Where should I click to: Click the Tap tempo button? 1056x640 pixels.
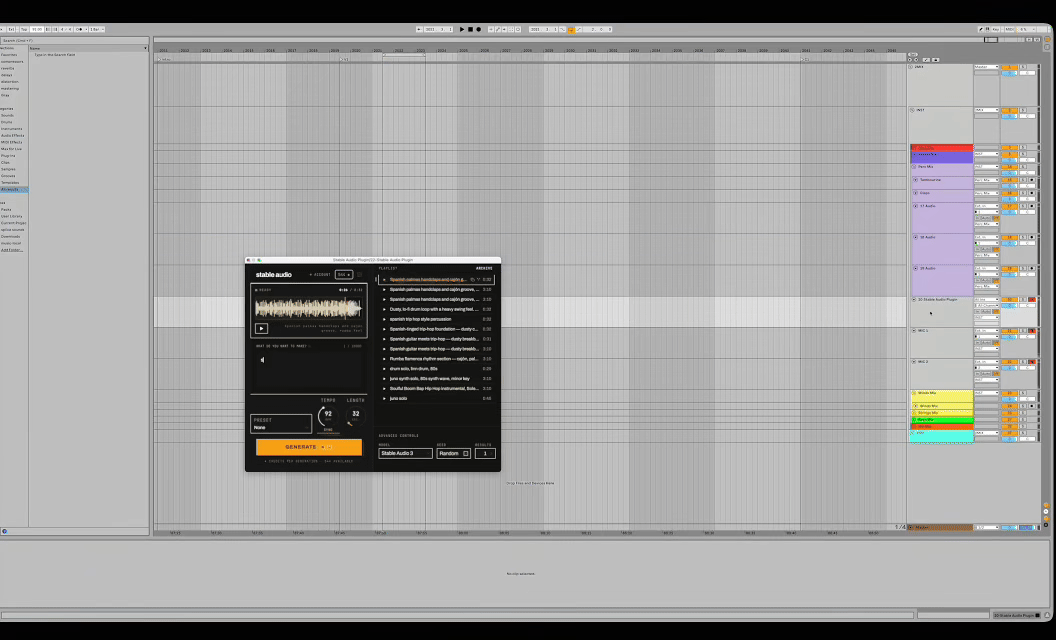(x=24, y=30)
